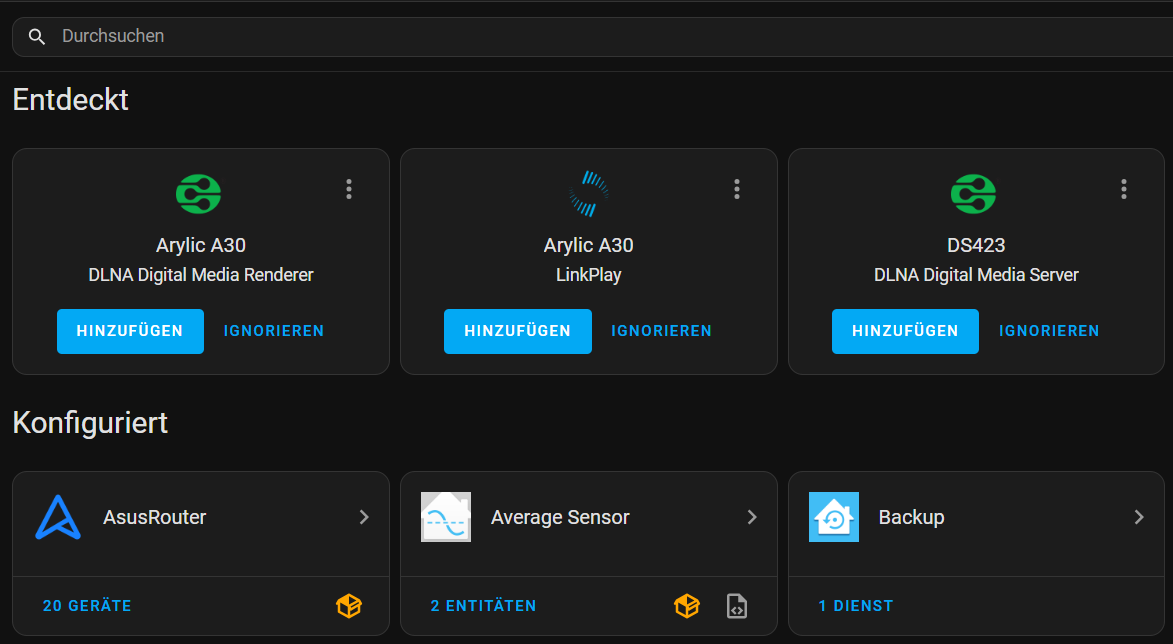This screenshot has width=1173, height=644.
Task: Click the AsusRouter title text
Action: [155, 517]
